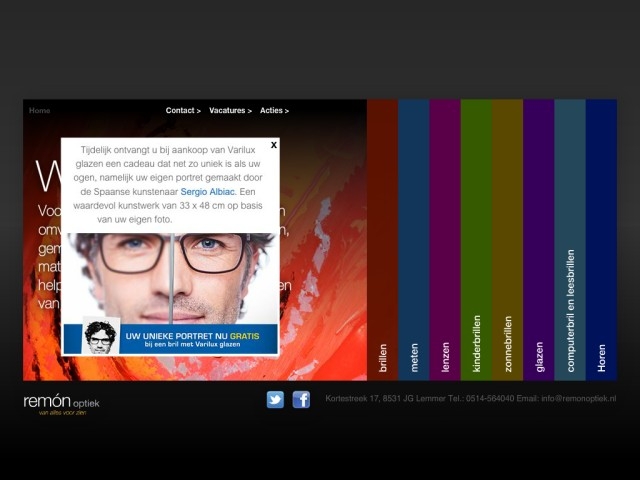Select the kinderbrillen green tab

point(476,240)
